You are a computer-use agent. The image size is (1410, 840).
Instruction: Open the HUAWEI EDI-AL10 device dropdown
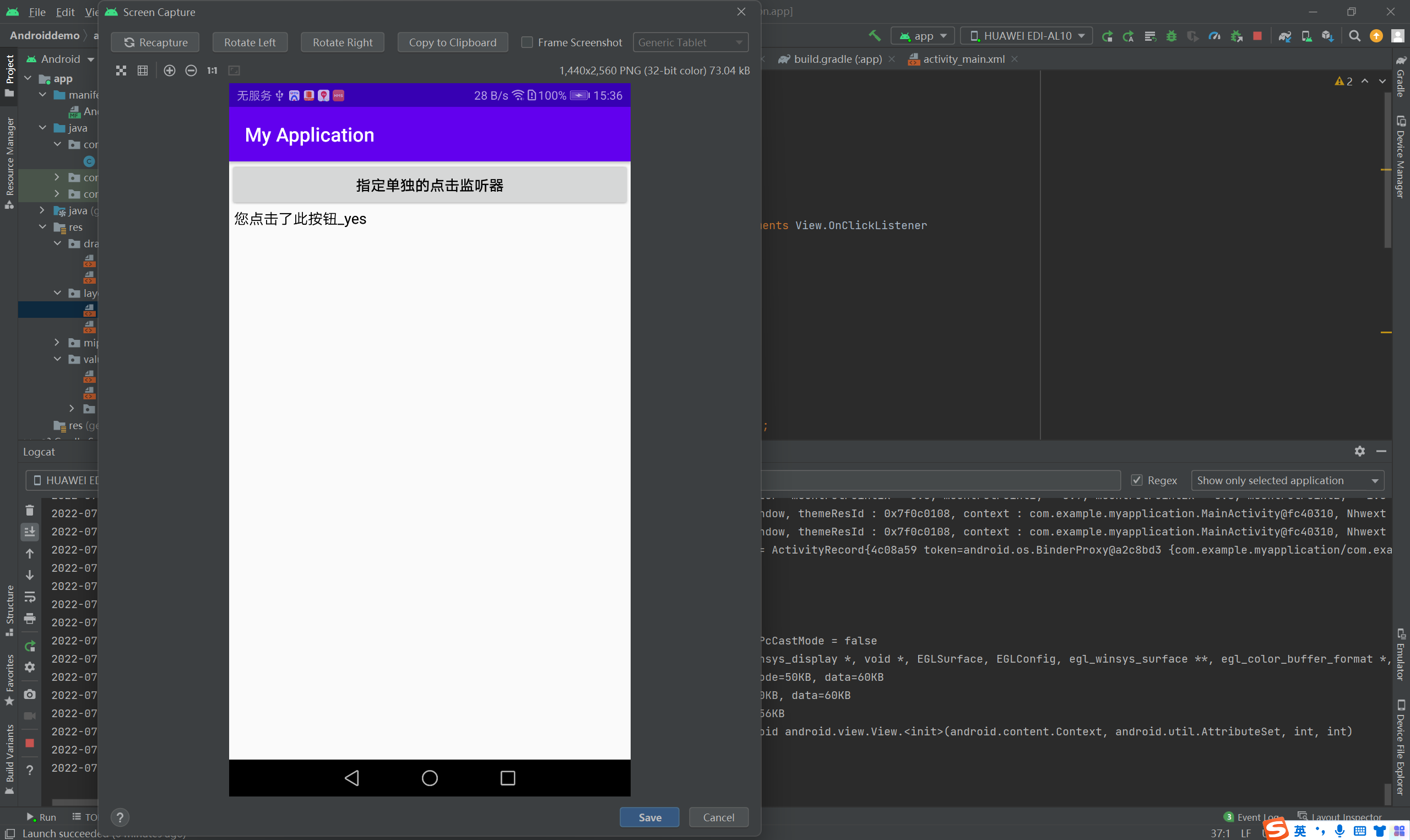1026,36
